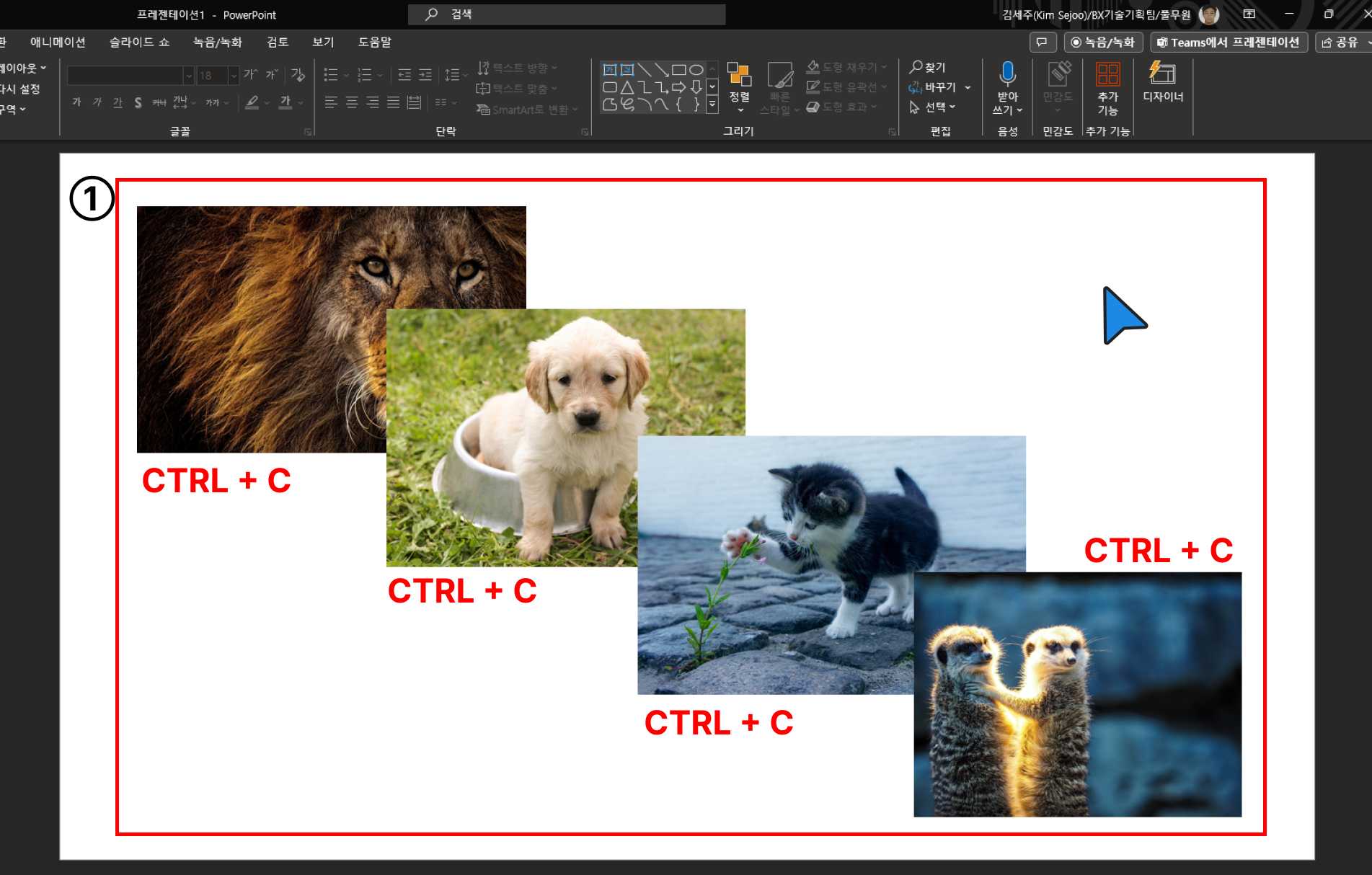Screen dimensions: 1372x875
Task: Toggle italic text formatting
Action: (x=97, y=102)
